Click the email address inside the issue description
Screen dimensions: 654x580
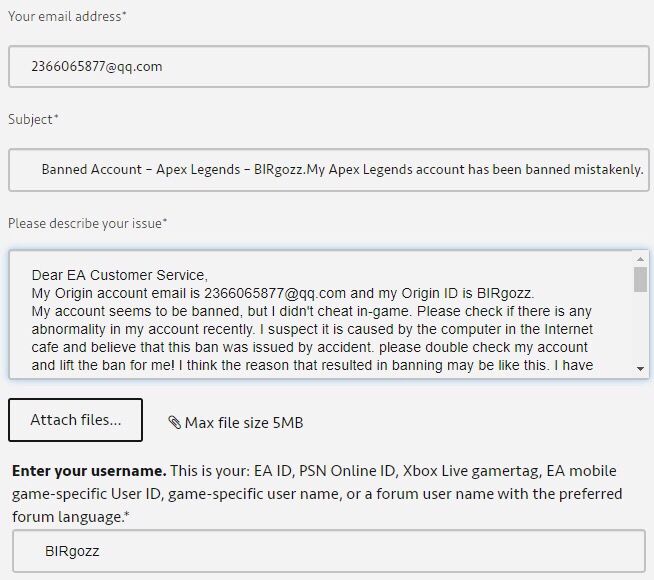[275, 293]
